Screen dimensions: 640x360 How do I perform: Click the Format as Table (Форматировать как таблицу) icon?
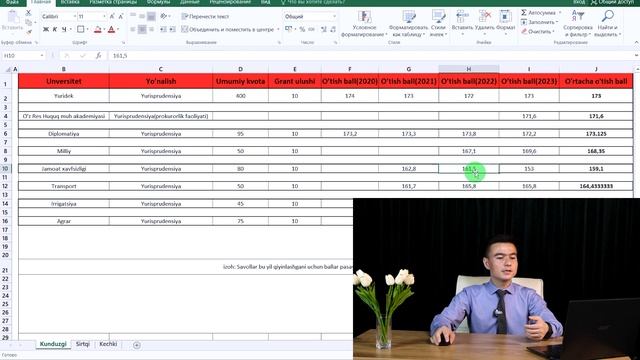coord(409,17)
